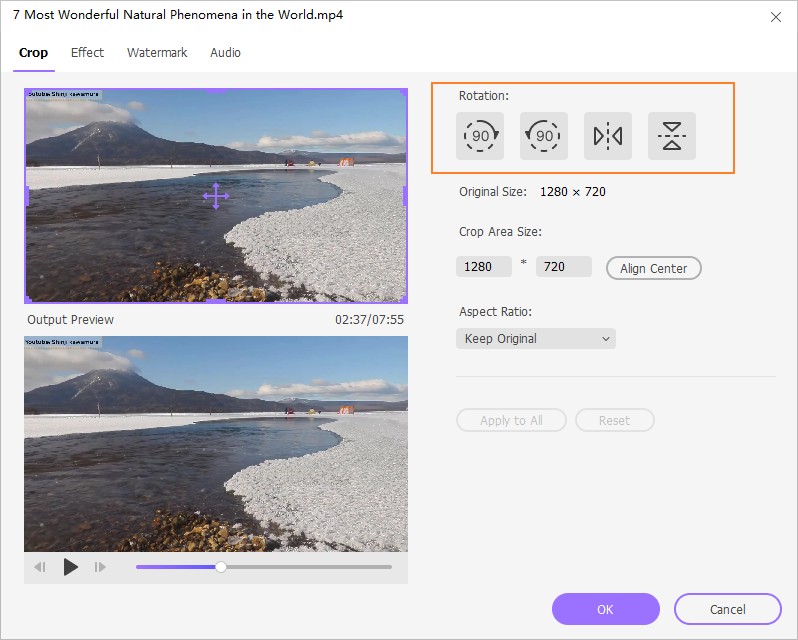
Task: Open the Aspect Ratio dropdown
Action: (x=536, y=339)
